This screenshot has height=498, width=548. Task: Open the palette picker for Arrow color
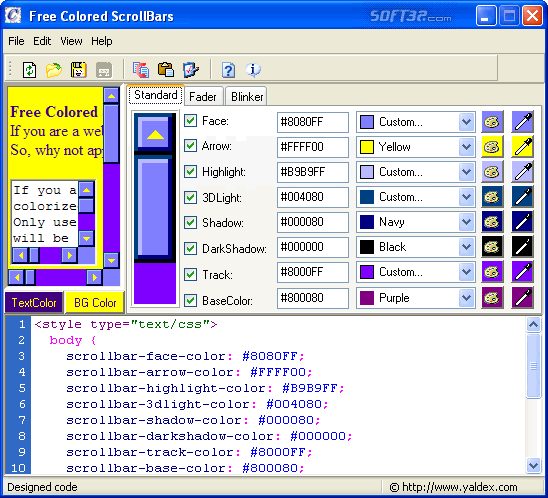492,147
